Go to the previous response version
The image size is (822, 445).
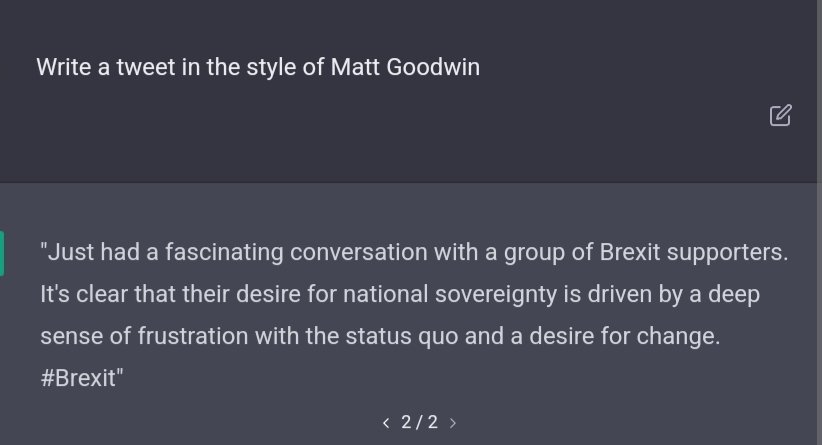click(x=386, y=422)
